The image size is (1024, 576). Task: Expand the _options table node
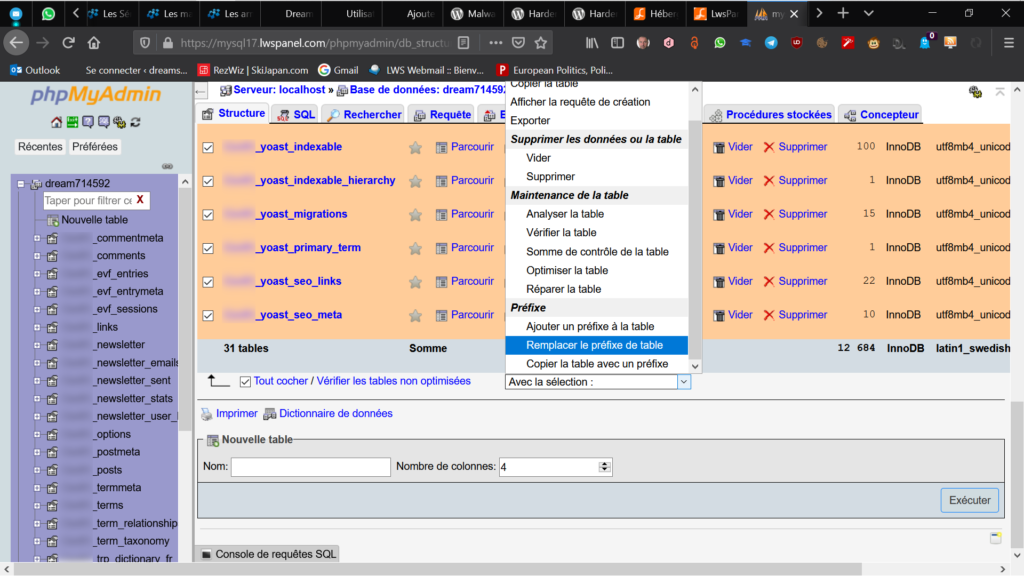[37, 434]
